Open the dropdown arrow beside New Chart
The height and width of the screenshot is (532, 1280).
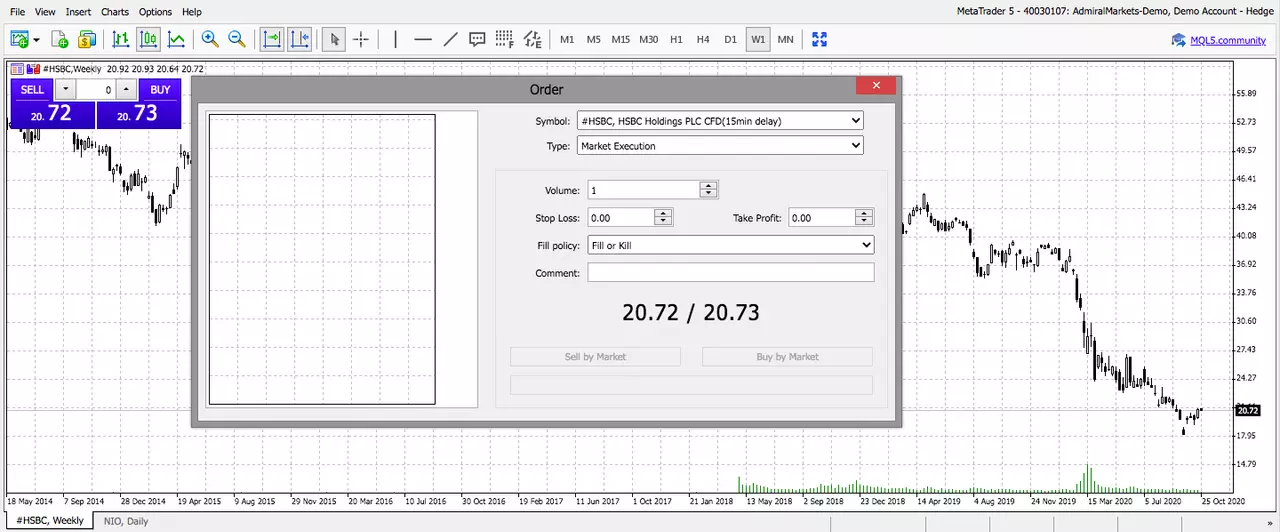tap(36, 40)
